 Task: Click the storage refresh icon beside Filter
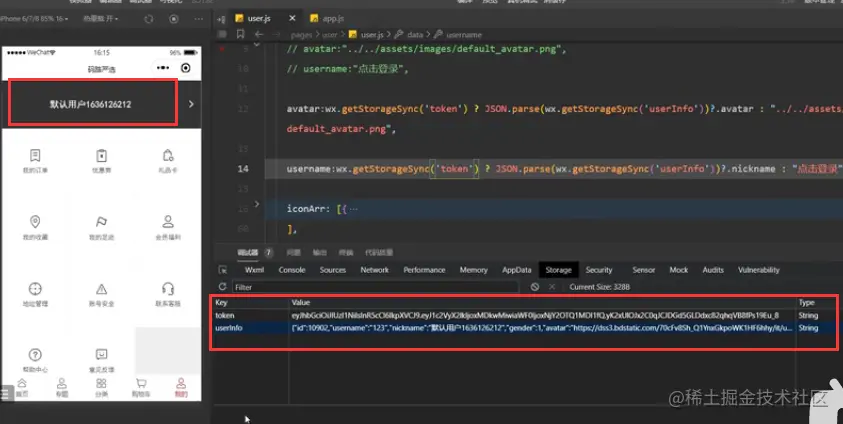pyautogui.click(x=222, y=286)
